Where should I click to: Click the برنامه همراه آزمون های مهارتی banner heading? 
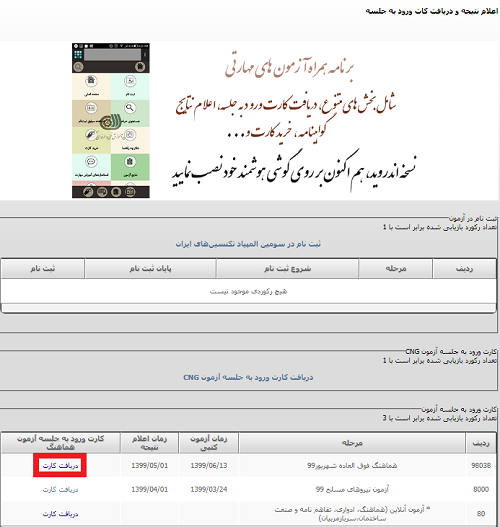pos(289,66)
